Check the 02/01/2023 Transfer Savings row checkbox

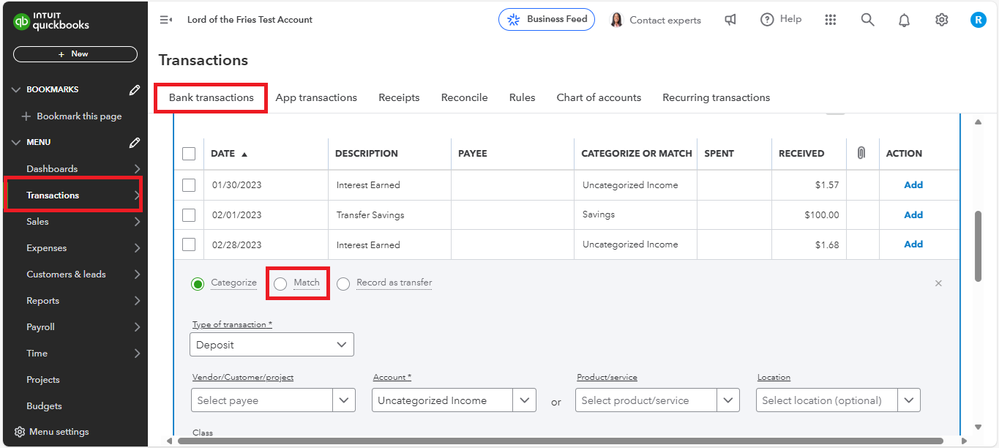pyautogui.click(x=189, y=215)
